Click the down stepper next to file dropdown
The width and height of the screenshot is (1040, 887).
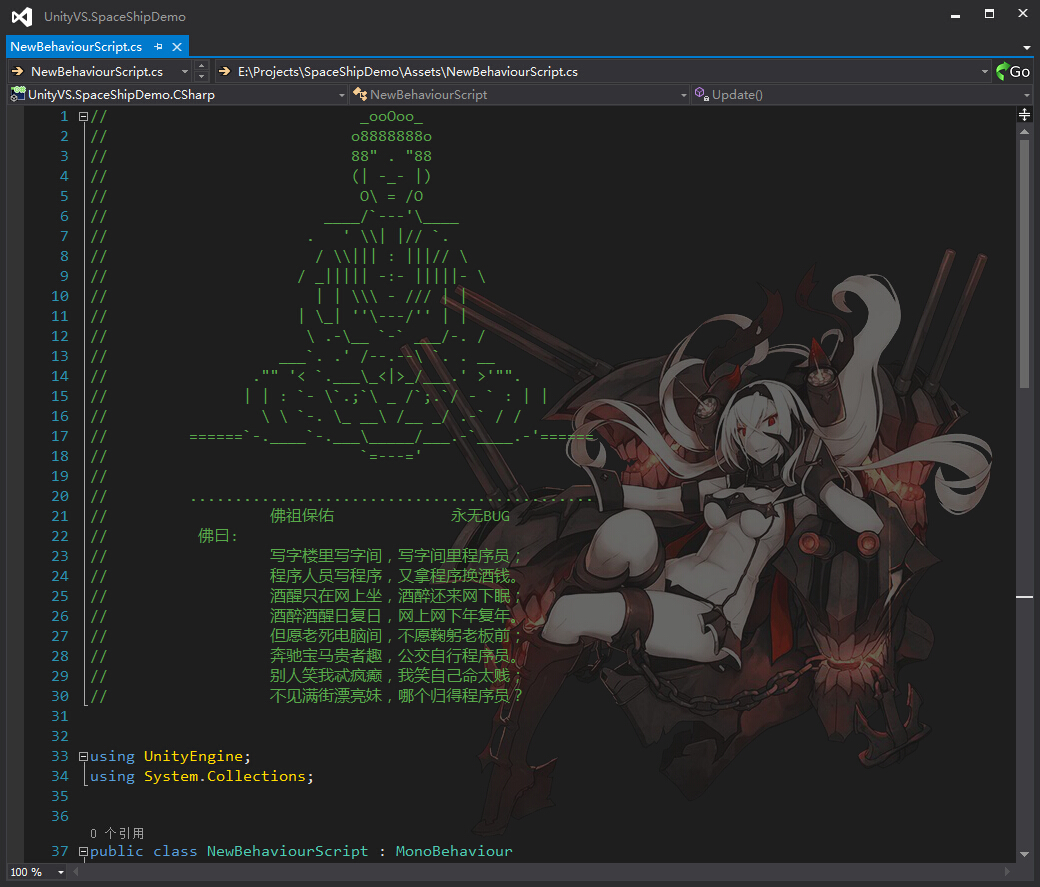[x=202, y=76]
